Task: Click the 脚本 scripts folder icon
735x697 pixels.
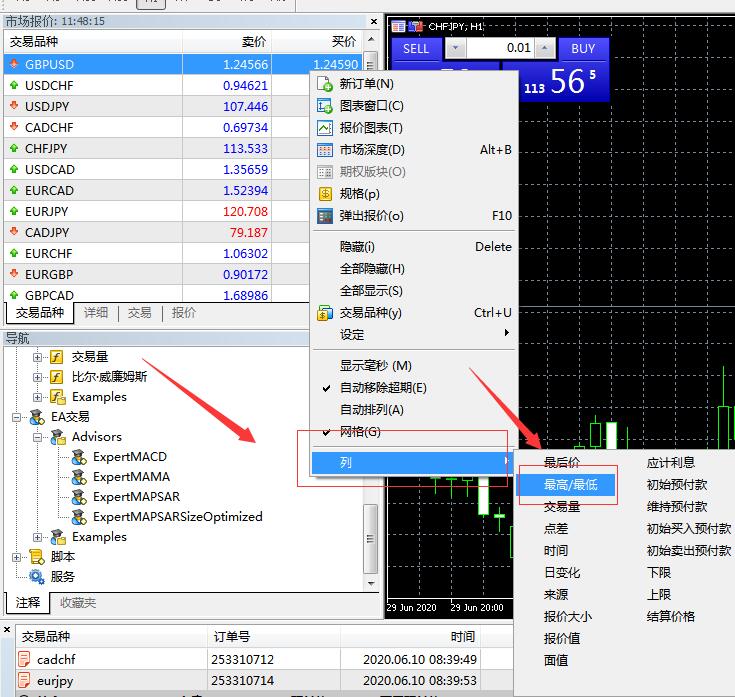Action: point(37,557)
